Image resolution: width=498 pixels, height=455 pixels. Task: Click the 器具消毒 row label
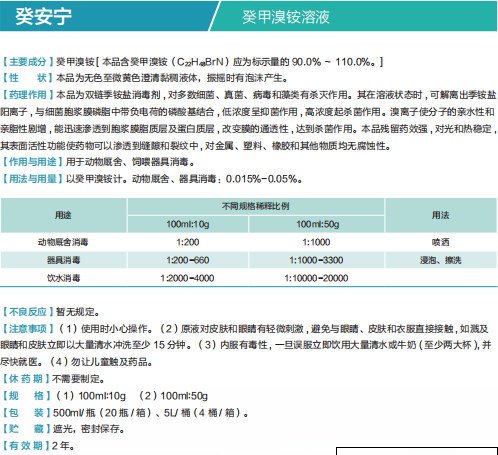point(63,260)
